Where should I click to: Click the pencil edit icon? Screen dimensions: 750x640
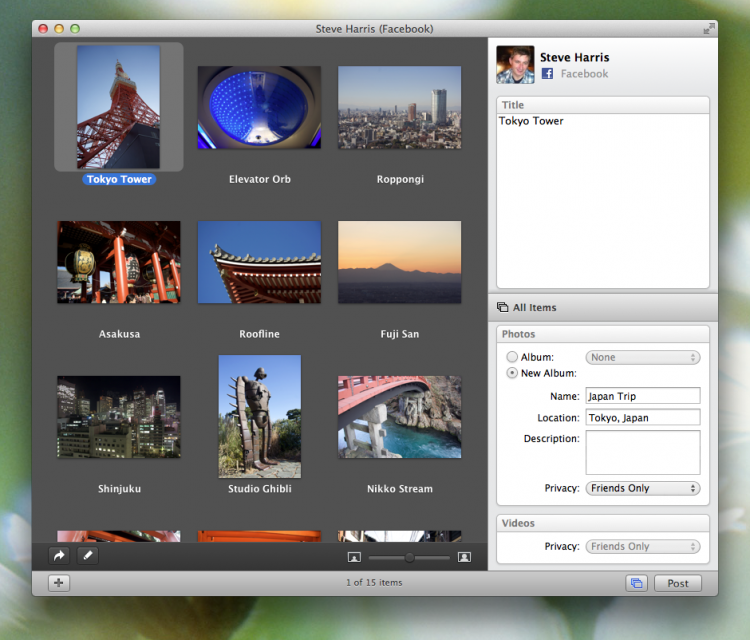pos(87,556)
